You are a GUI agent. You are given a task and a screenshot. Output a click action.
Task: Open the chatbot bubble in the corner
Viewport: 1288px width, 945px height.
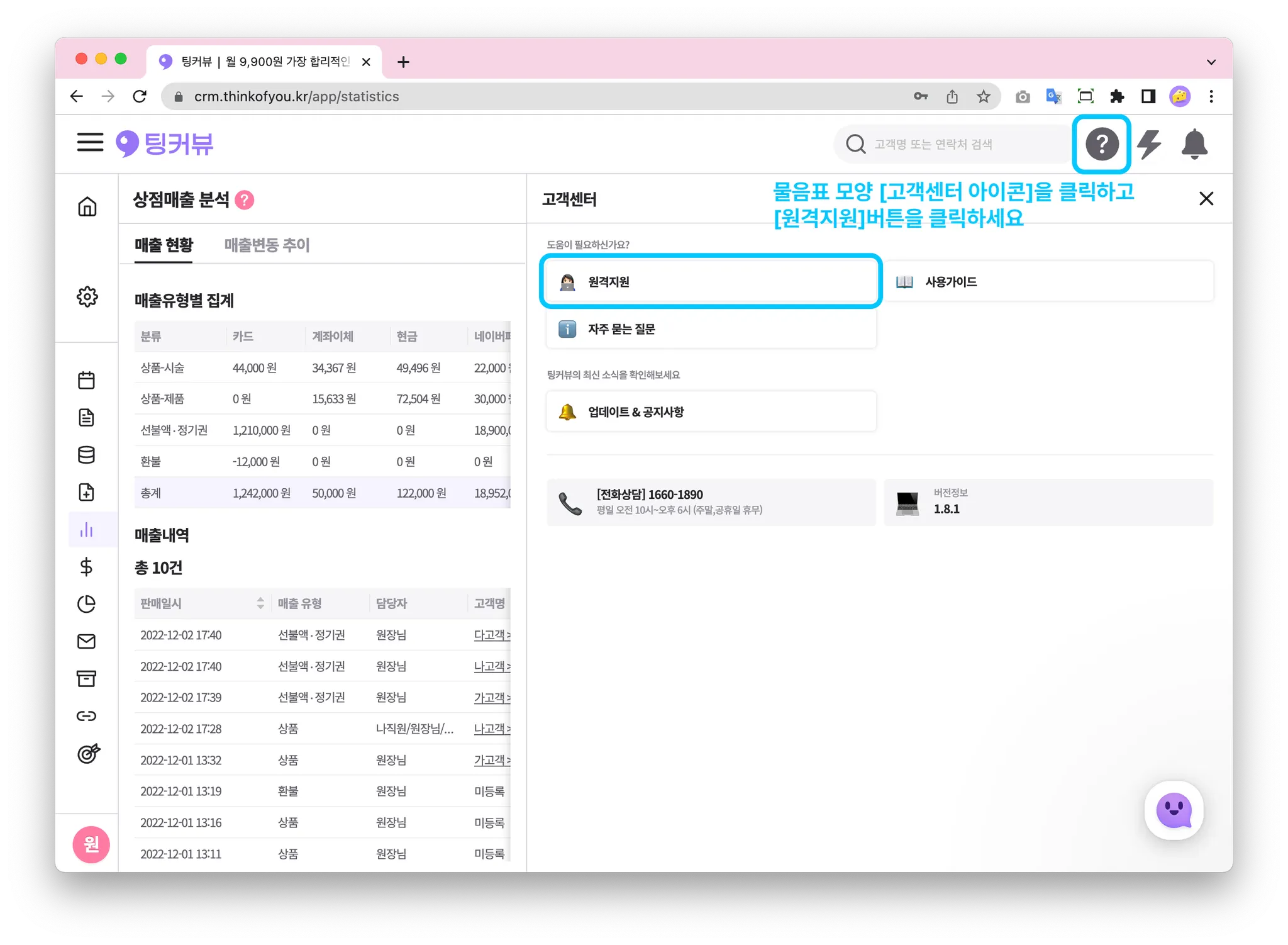coord(1174,810)
